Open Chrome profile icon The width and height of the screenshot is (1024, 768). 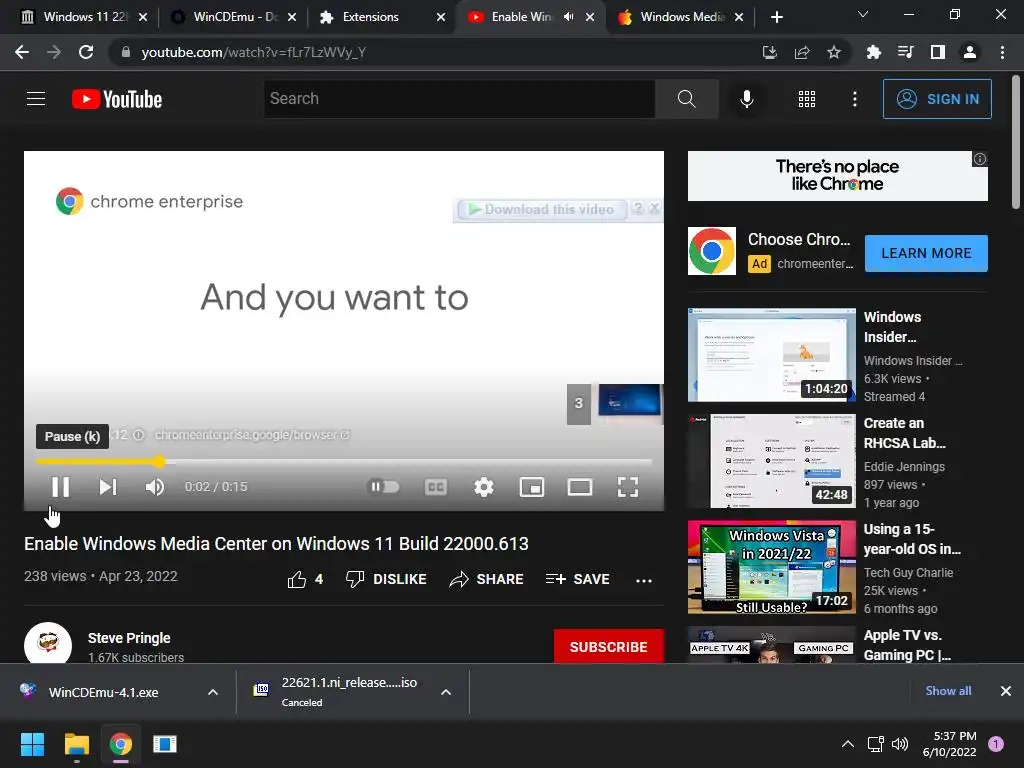click(970, 52)
